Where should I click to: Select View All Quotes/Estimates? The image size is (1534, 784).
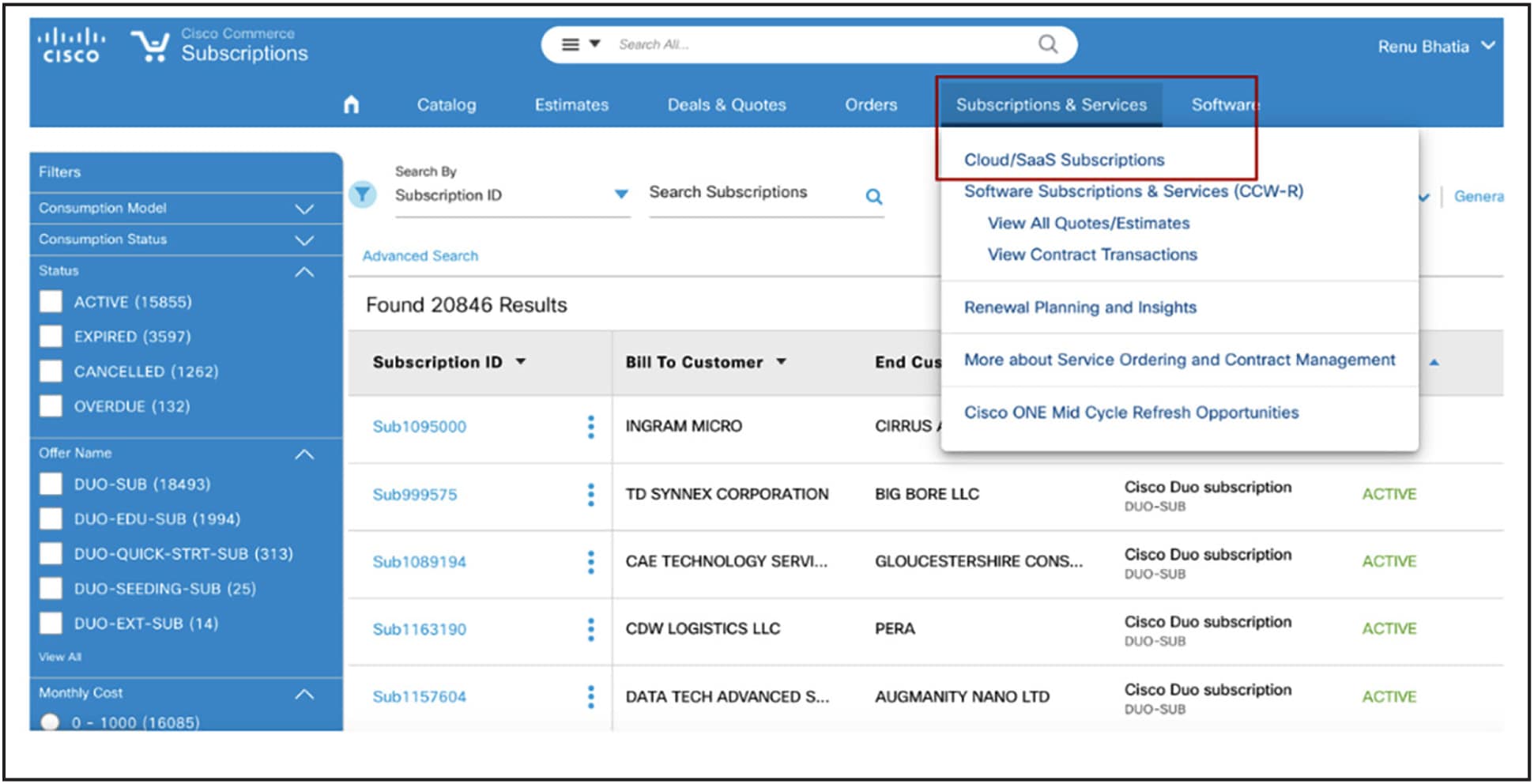[1088, 223]
